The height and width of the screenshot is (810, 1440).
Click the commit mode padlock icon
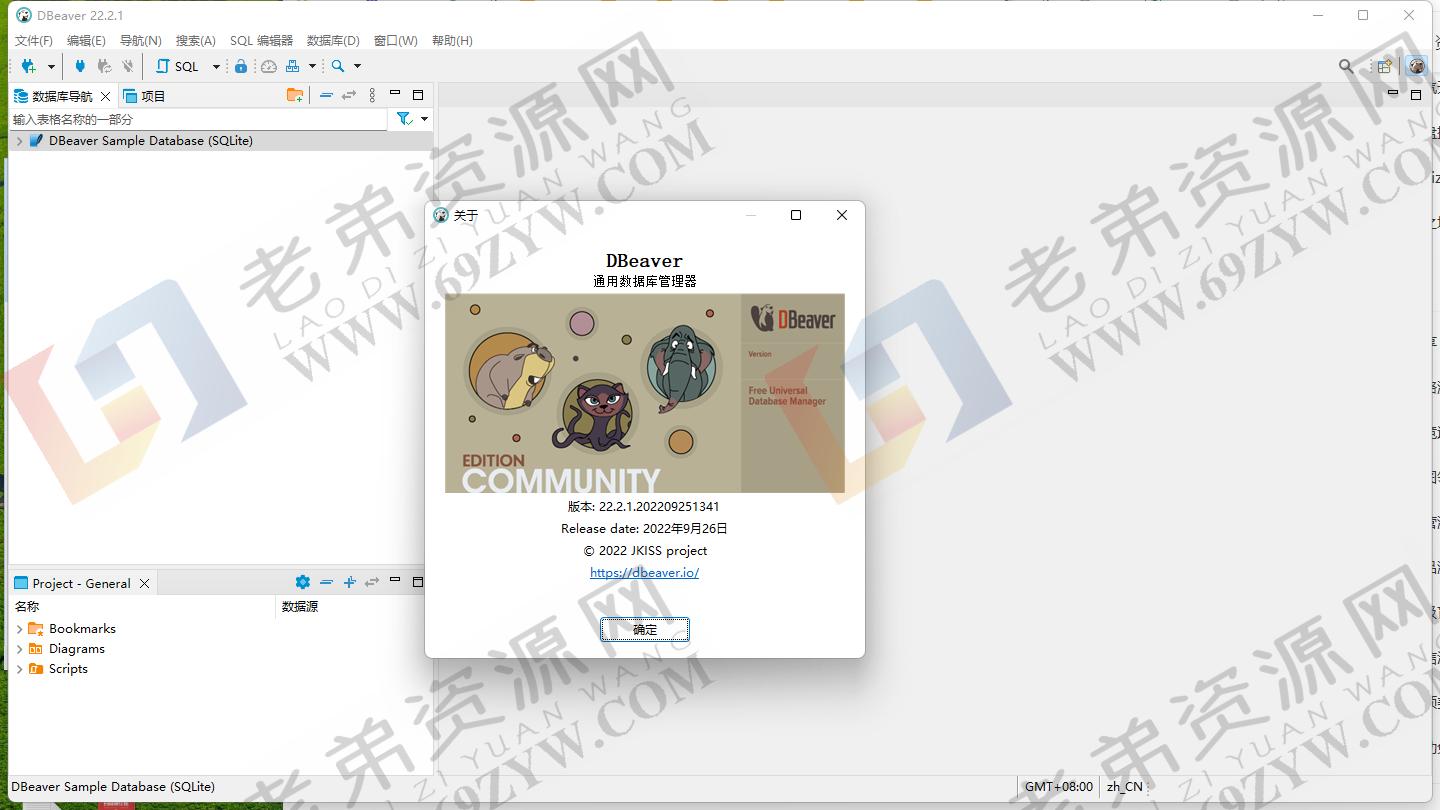(241, 66)
